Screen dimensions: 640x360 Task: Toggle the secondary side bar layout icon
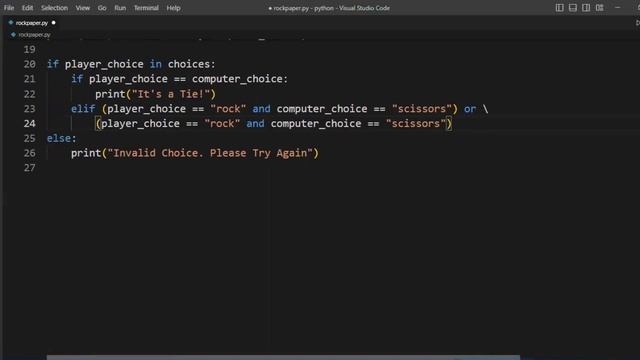[x=586, y=8]
